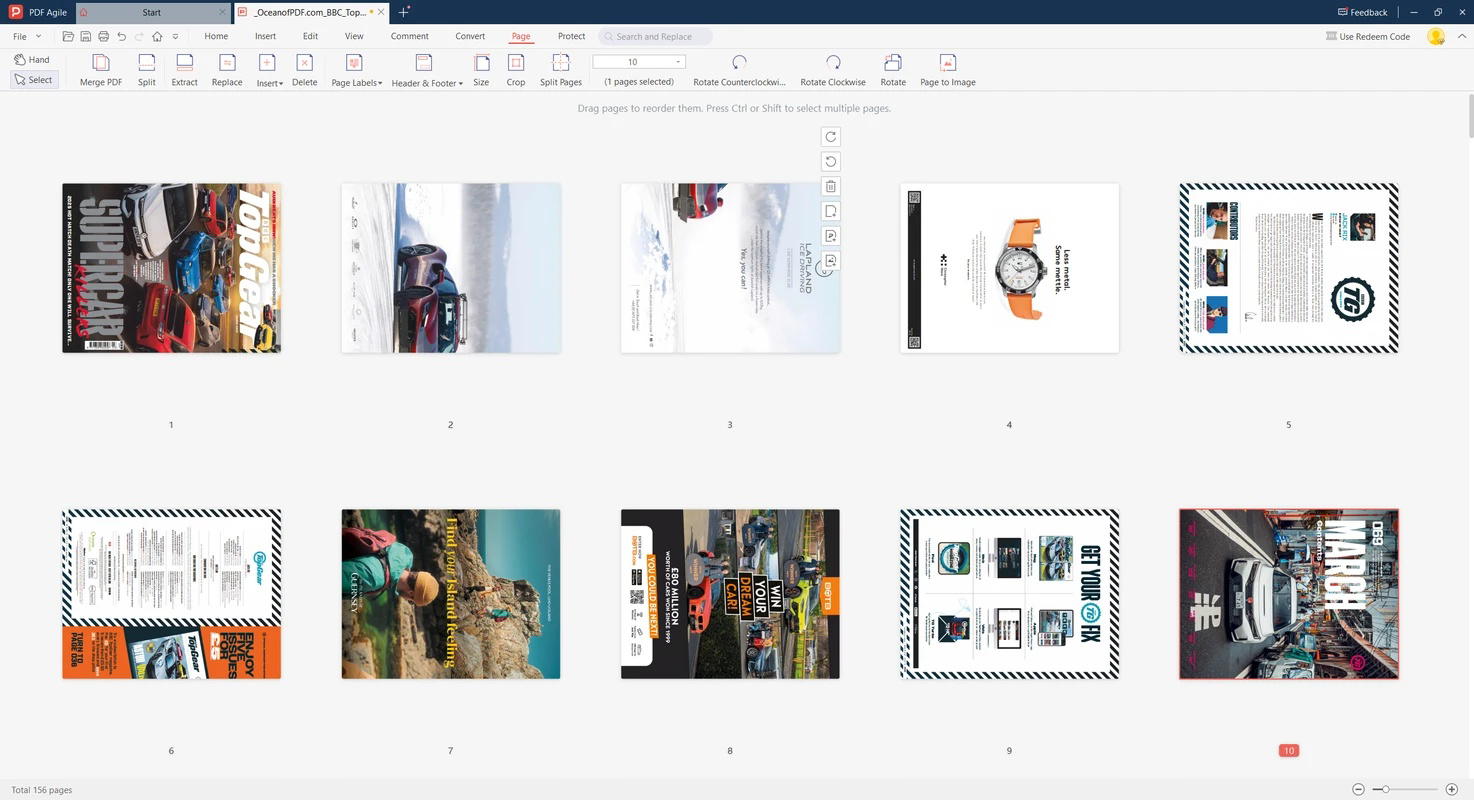
Task: Click Use Redeem Code button
Action: [x=1367, y=36]
